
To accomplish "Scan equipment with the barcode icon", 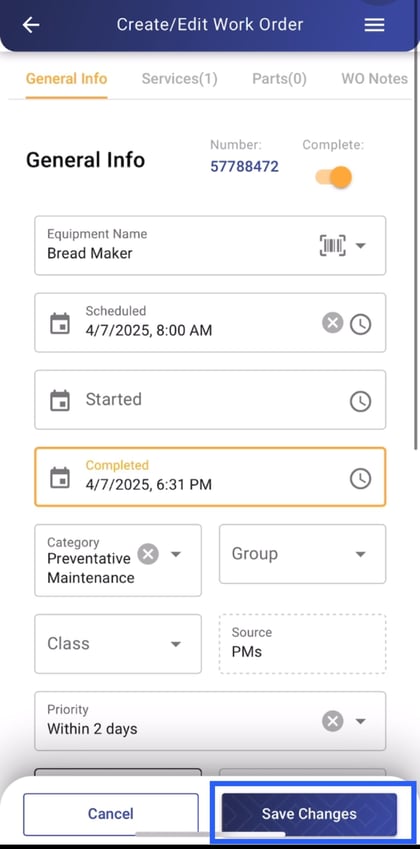I will point(333,246).
